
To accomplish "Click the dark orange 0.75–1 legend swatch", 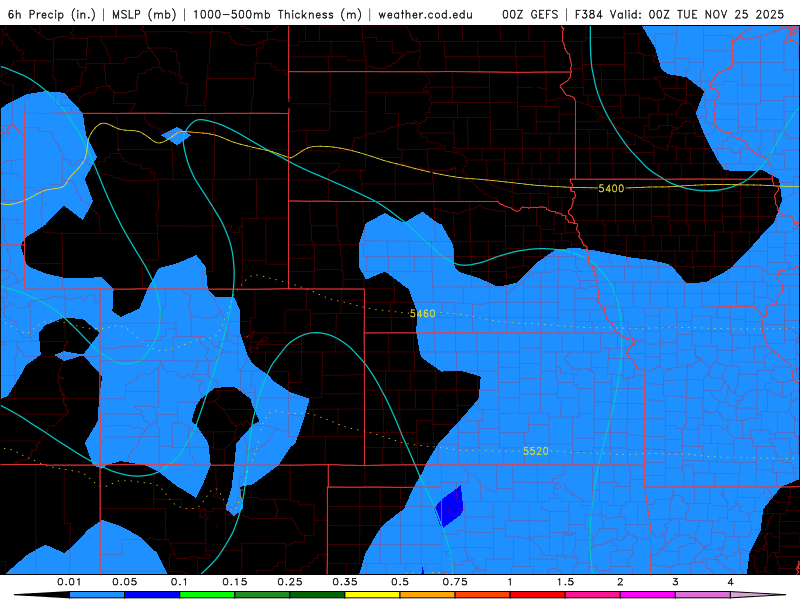I will tap(483, 595).
